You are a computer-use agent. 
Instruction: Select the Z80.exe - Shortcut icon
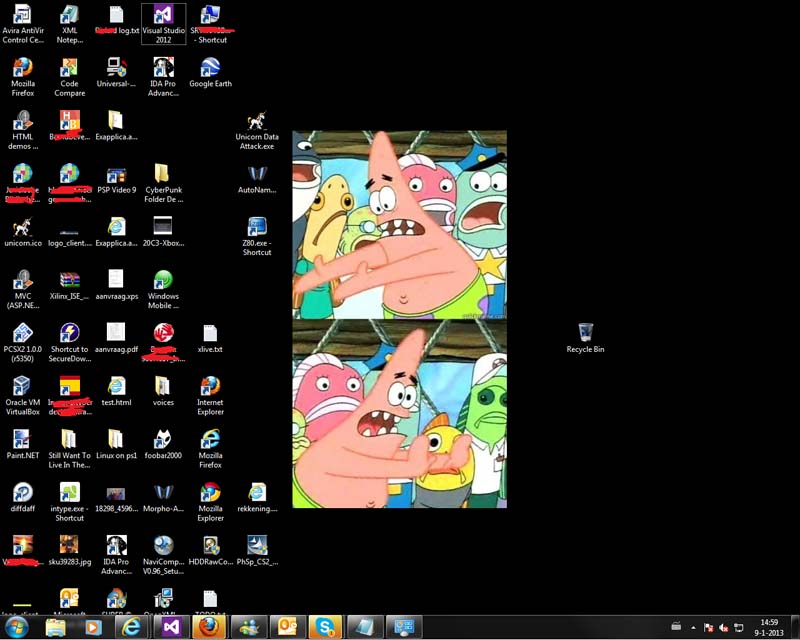[x=257, y=236]
